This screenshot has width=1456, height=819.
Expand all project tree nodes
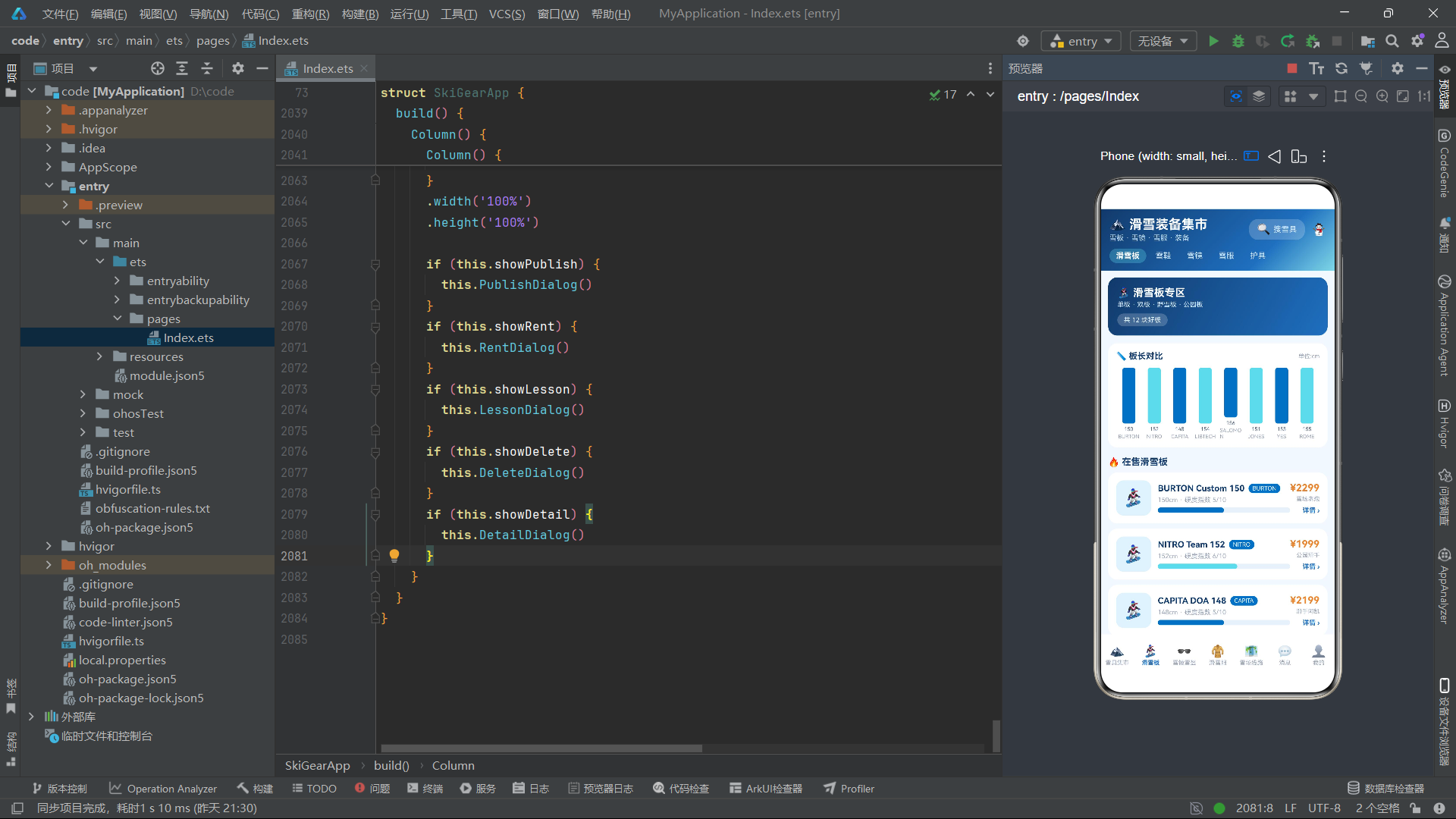(x=182, y=68)
